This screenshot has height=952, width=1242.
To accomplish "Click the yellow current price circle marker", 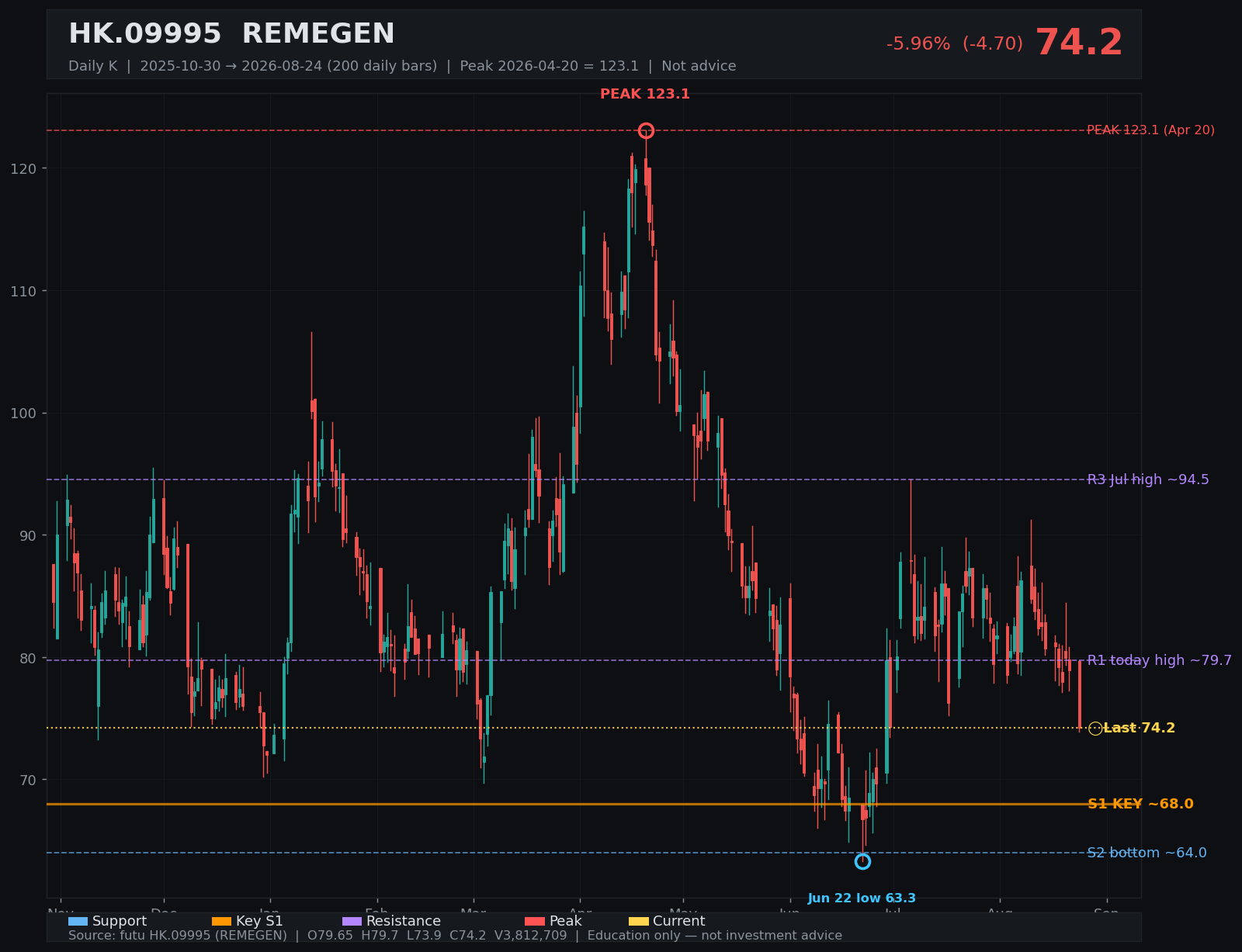I will click(1095, 728).
